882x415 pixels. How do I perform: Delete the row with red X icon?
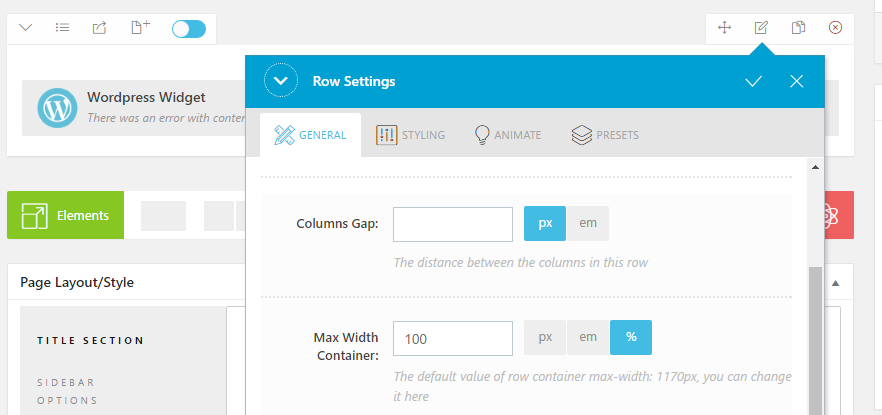click(835, 28)
